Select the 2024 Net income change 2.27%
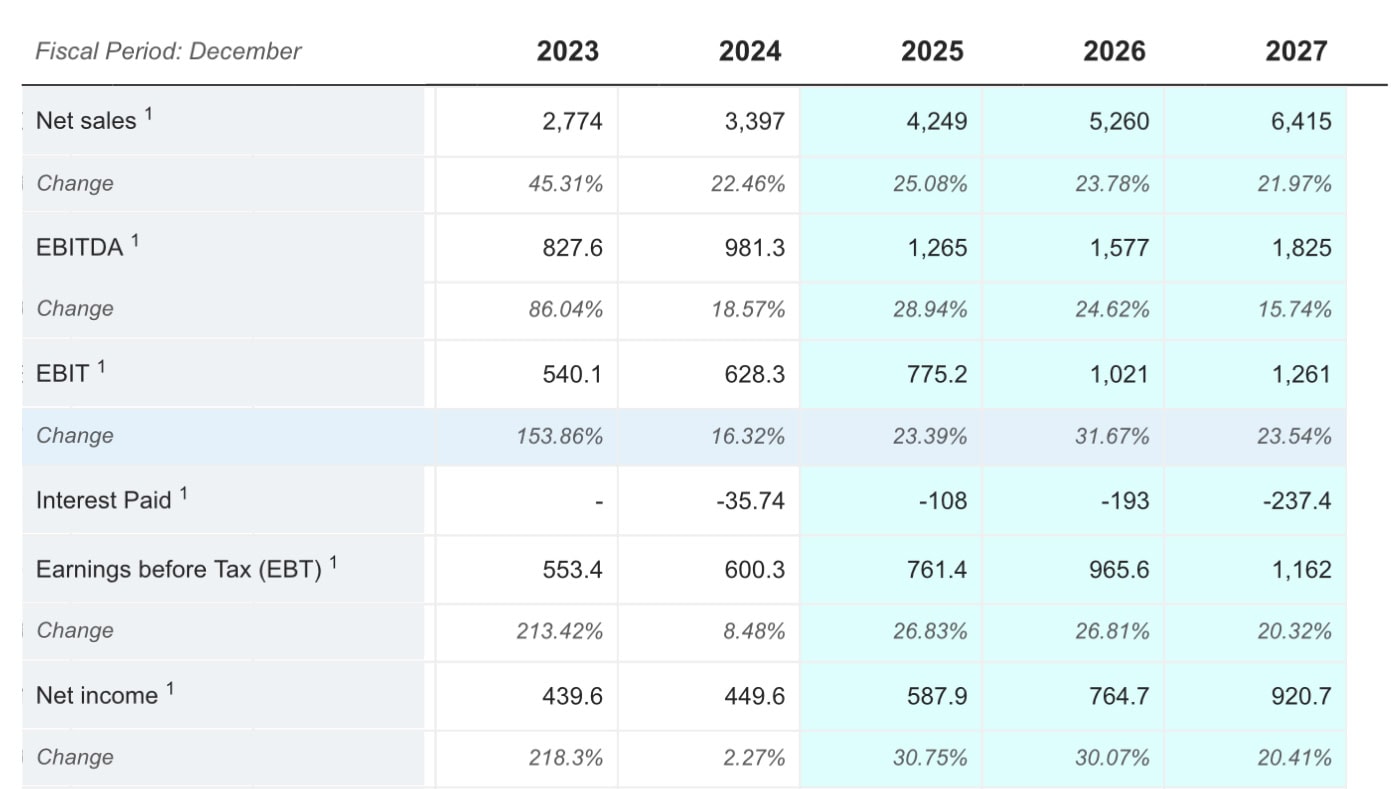This screenshot has height=789, width=1391. coord(756,758)
